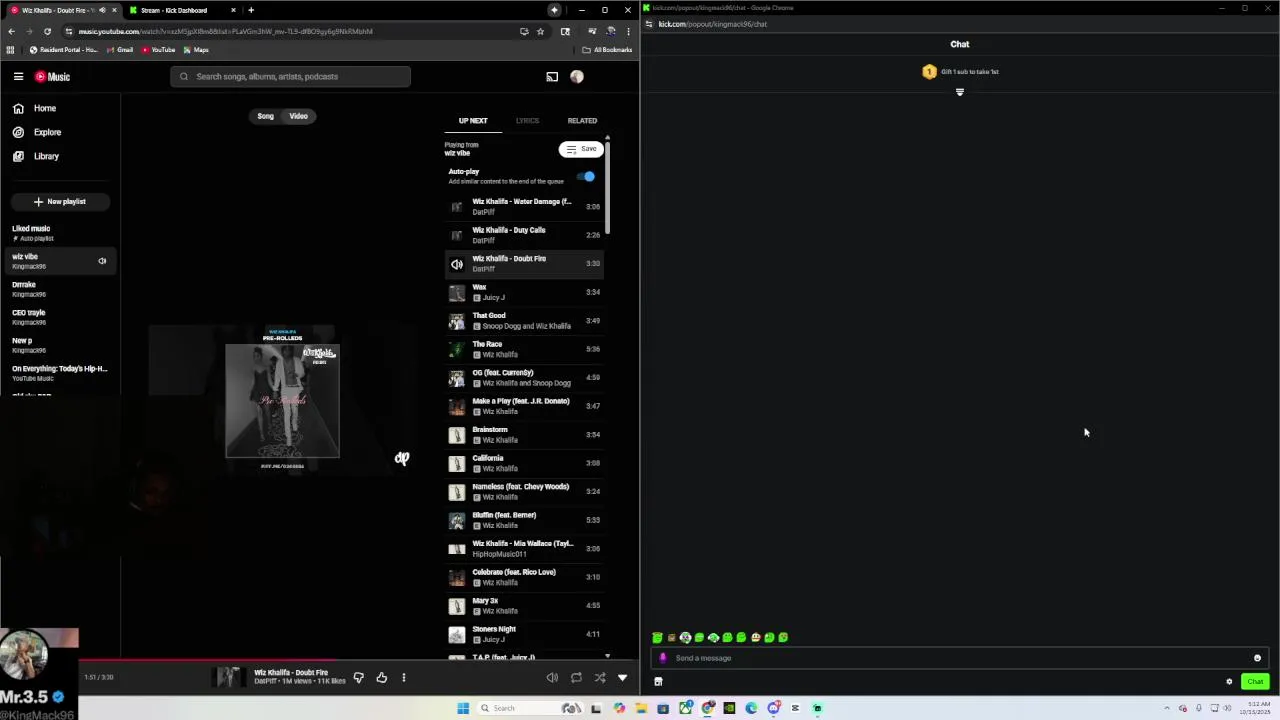
Task: Switch to Video mode
Action: pos(299,116)
